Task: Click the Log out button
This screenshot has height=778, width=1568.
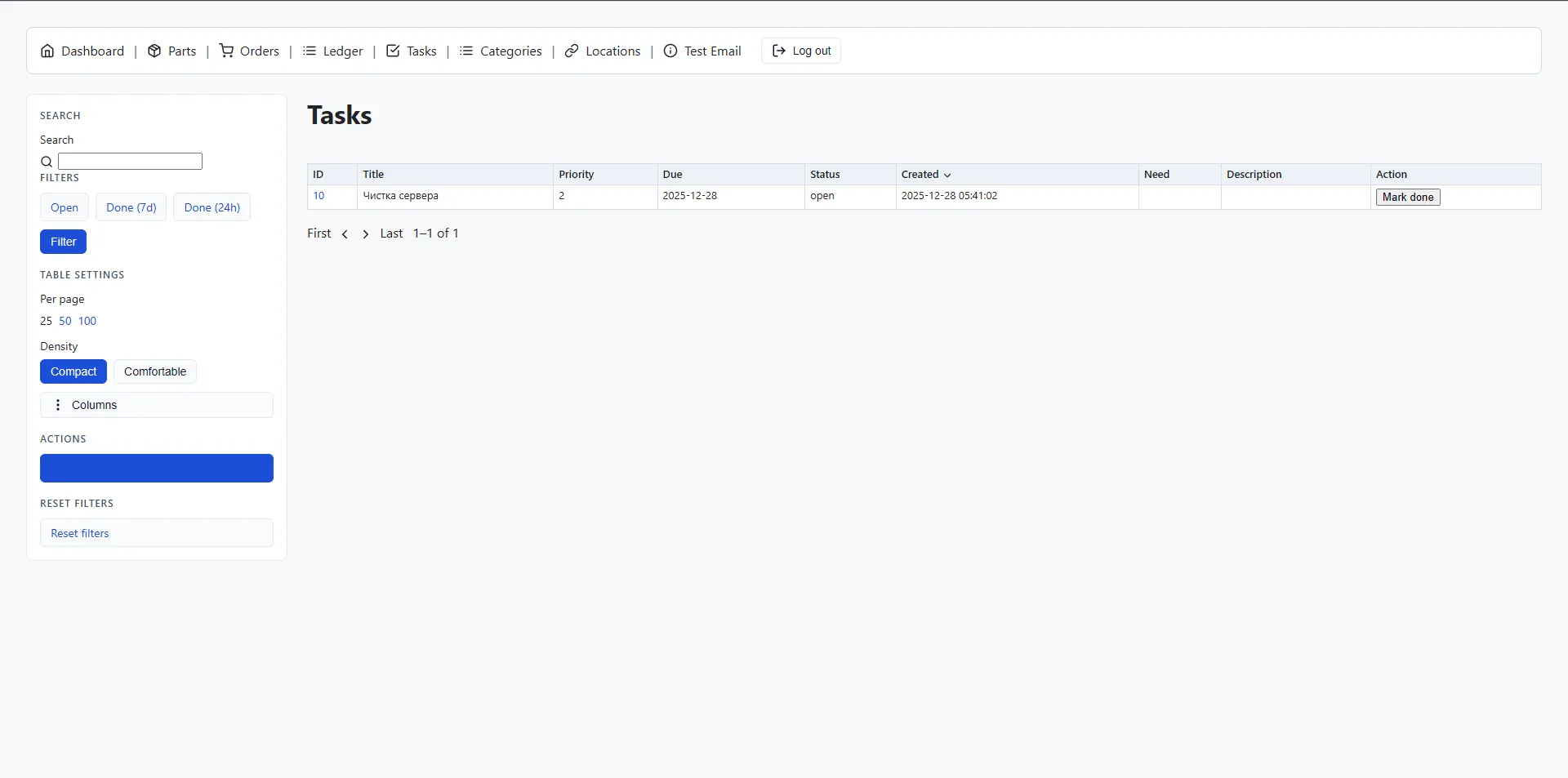Action: coord(801,51)
